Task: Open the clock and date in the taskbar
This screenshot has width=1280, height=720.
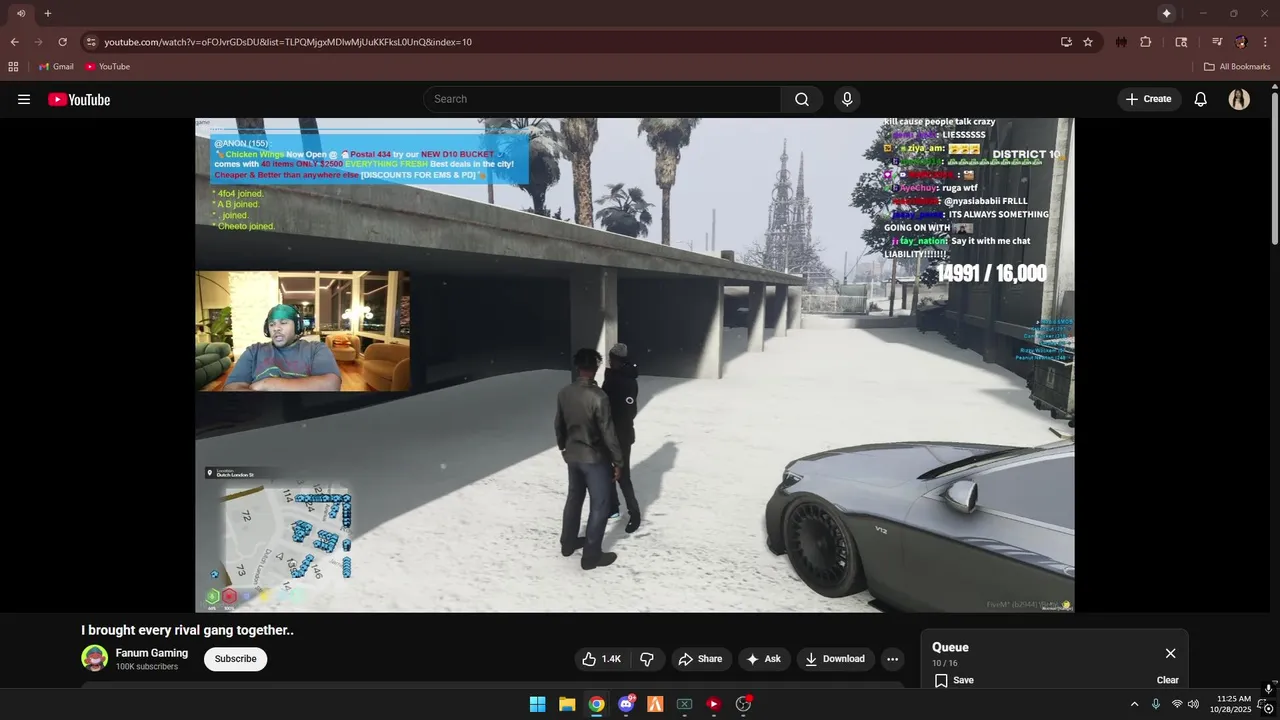Action: tap(1233, 704)
